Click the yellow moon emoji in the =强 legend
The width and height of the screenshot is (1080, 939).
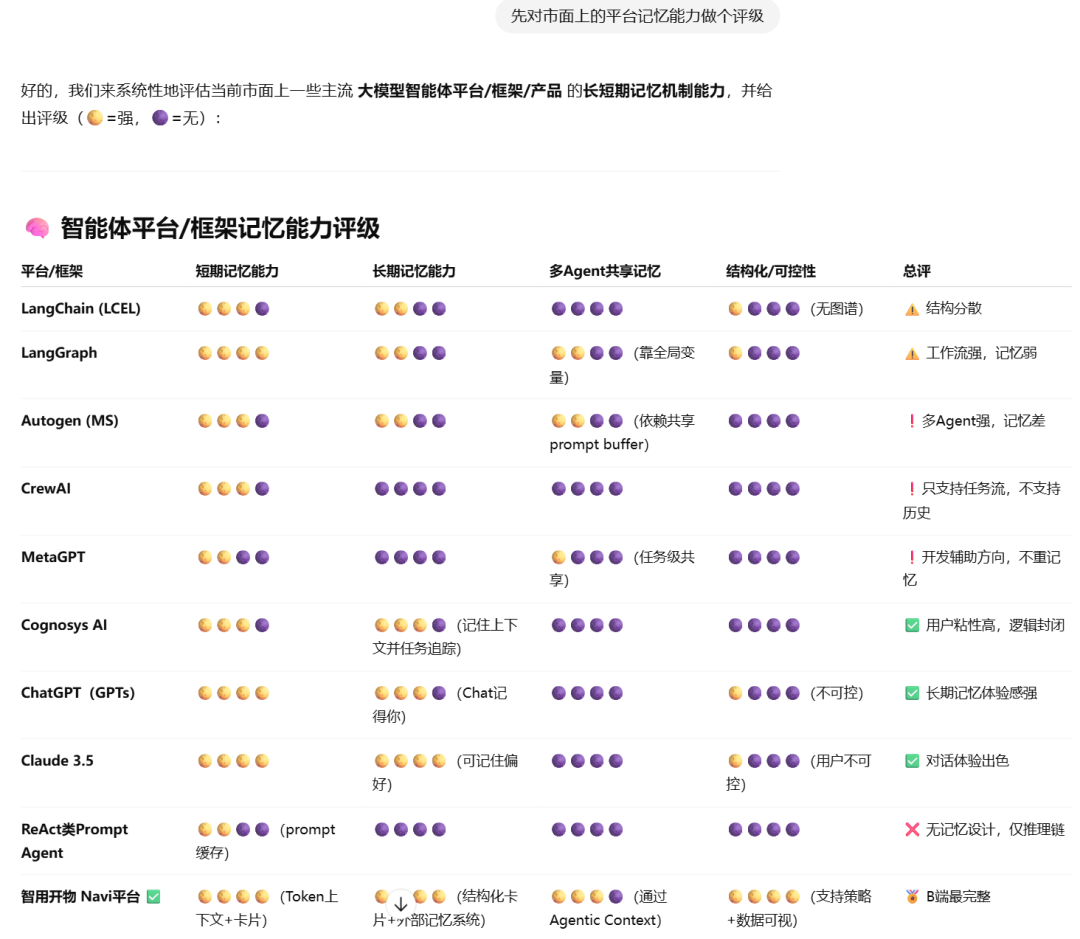point(95,118)
